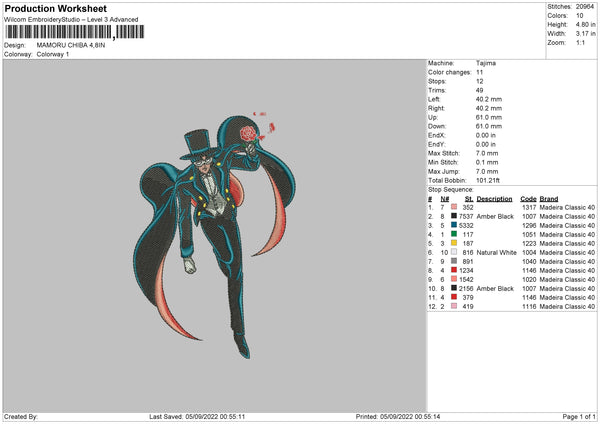Click the Up value 61.0 mm
The width and height of the screenshot is (600, 424).
click(x=489, y=117)
